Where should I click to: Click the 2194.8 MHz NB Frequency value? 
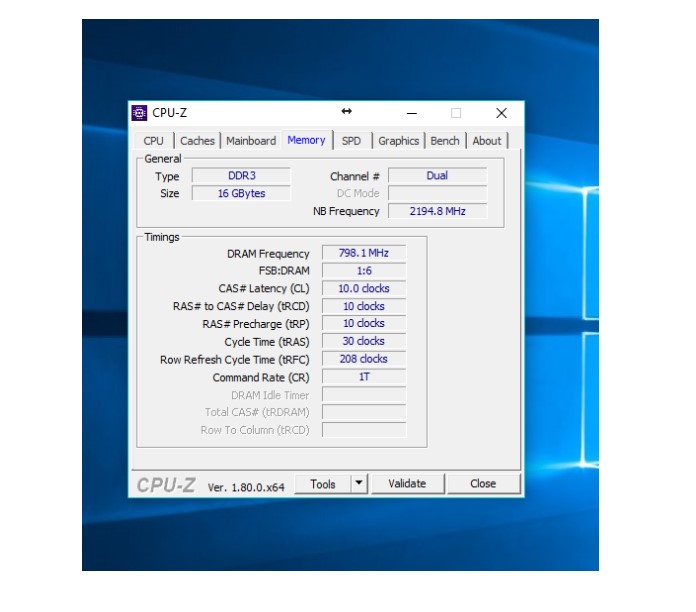point(437,211)
